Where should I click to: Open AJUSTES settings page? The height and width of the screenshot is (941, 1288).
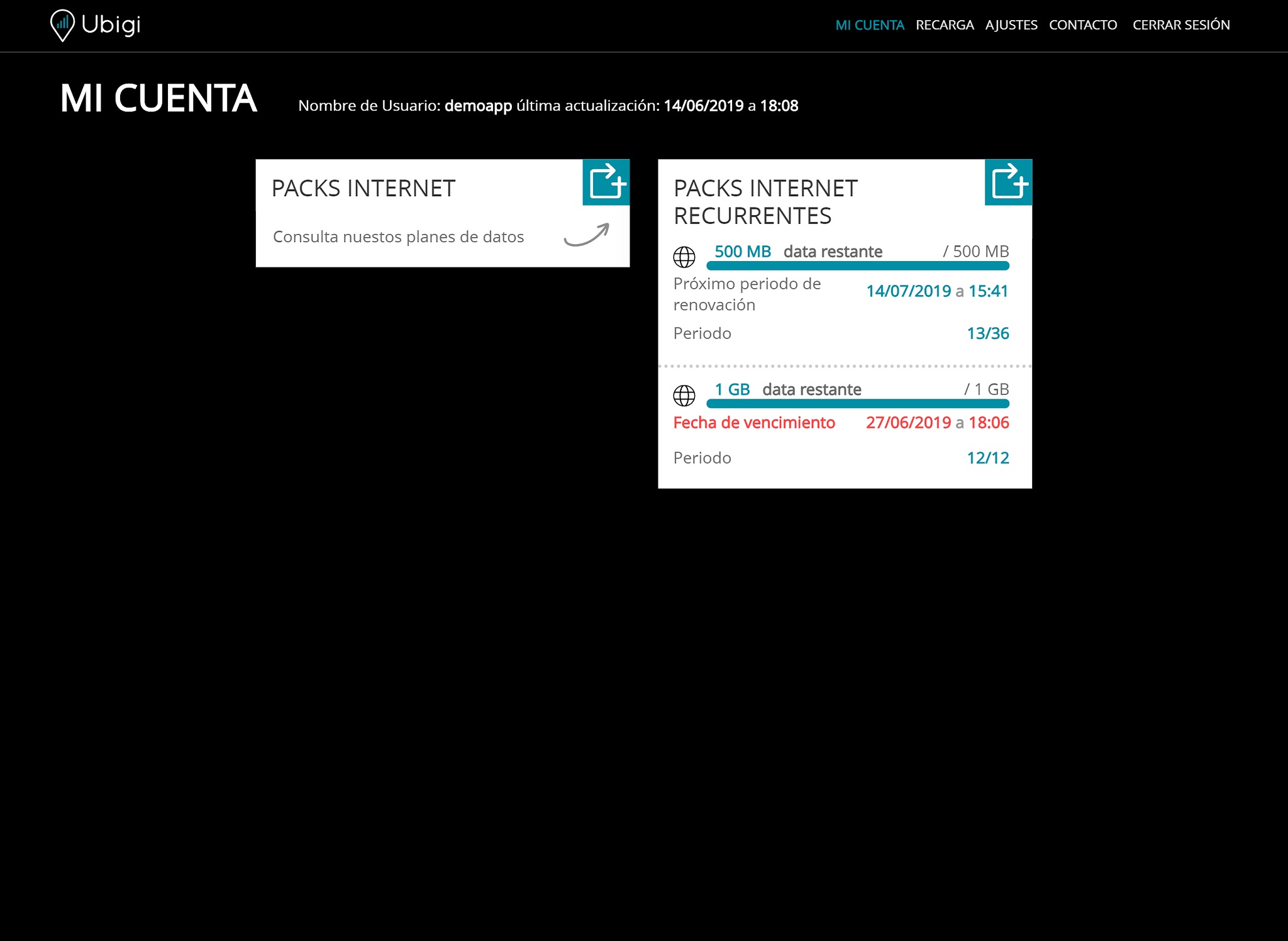tap(1011, 25)
